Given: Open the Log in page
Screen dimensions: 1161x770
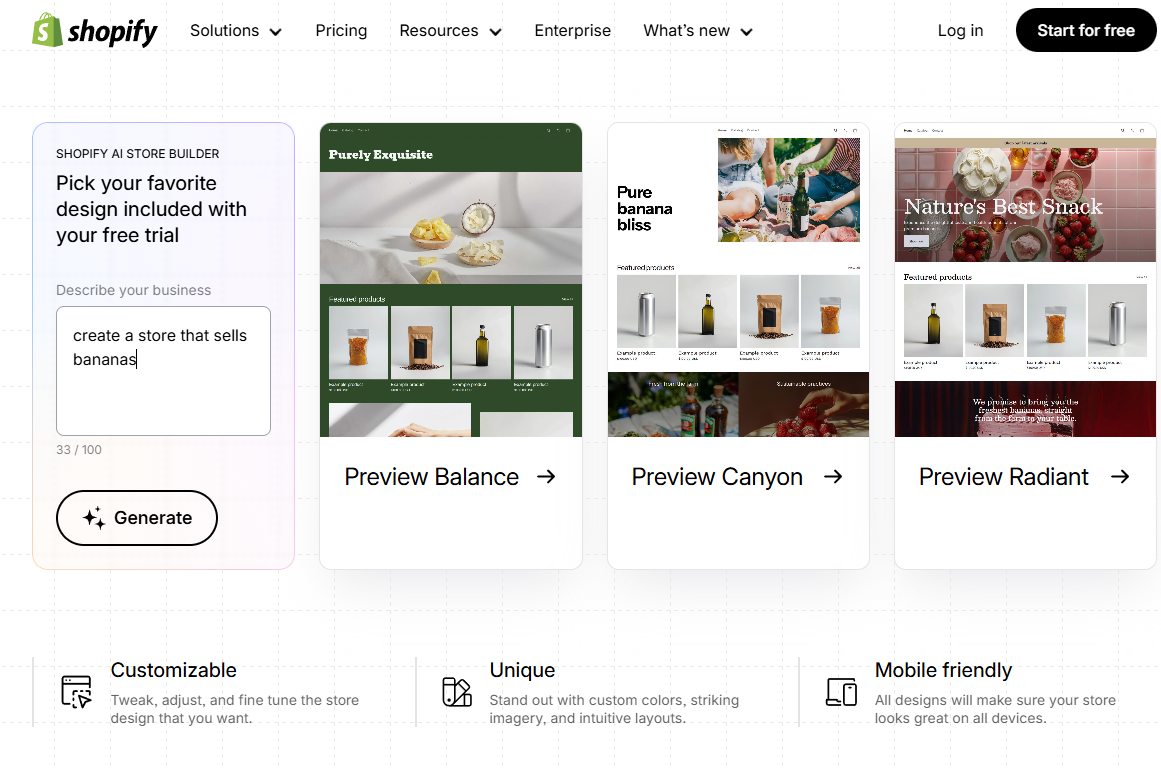Looking at the screenshot, I should click(960, 30).
